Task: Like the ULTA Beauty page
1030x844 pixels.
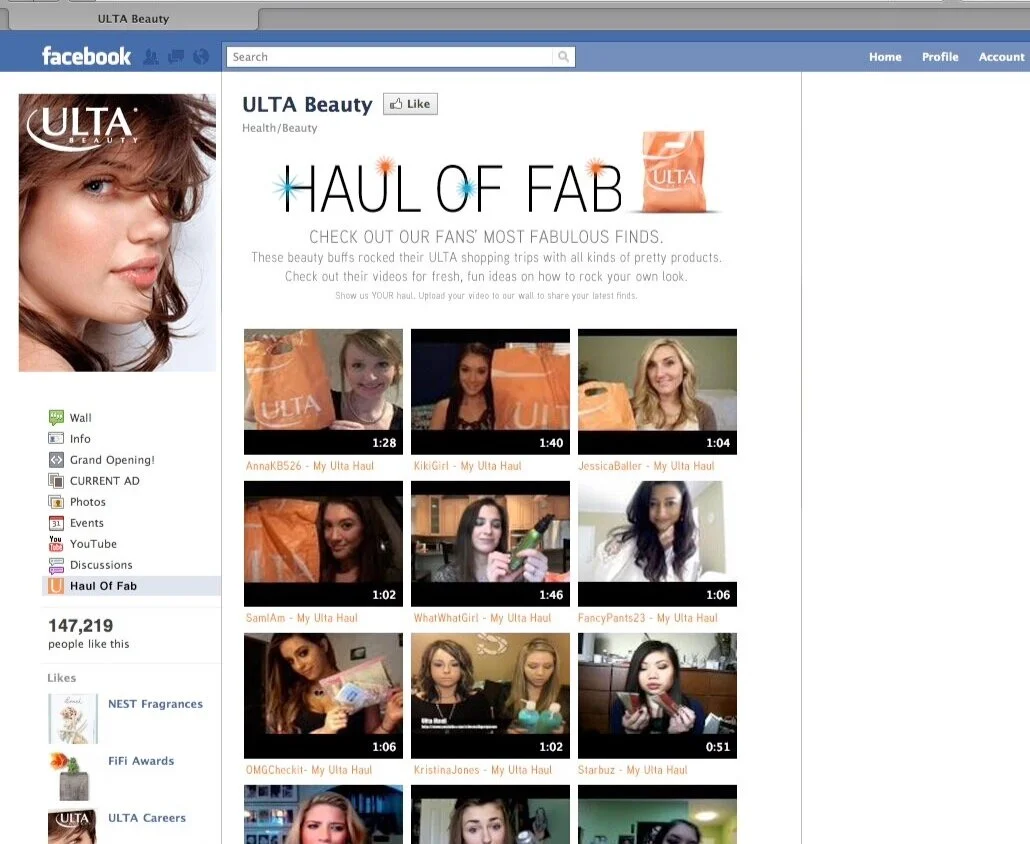Action: point(410,104)
